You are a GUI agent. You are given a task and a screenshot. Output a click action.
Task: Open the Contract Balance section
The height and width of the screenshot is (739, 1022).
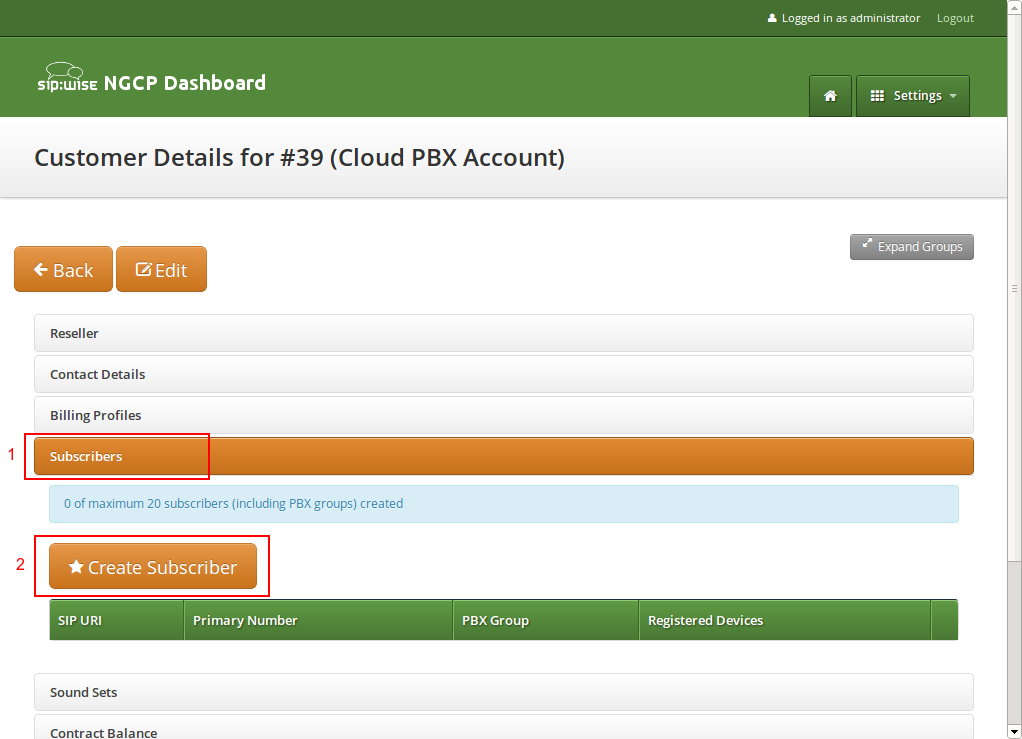point(503,730)
